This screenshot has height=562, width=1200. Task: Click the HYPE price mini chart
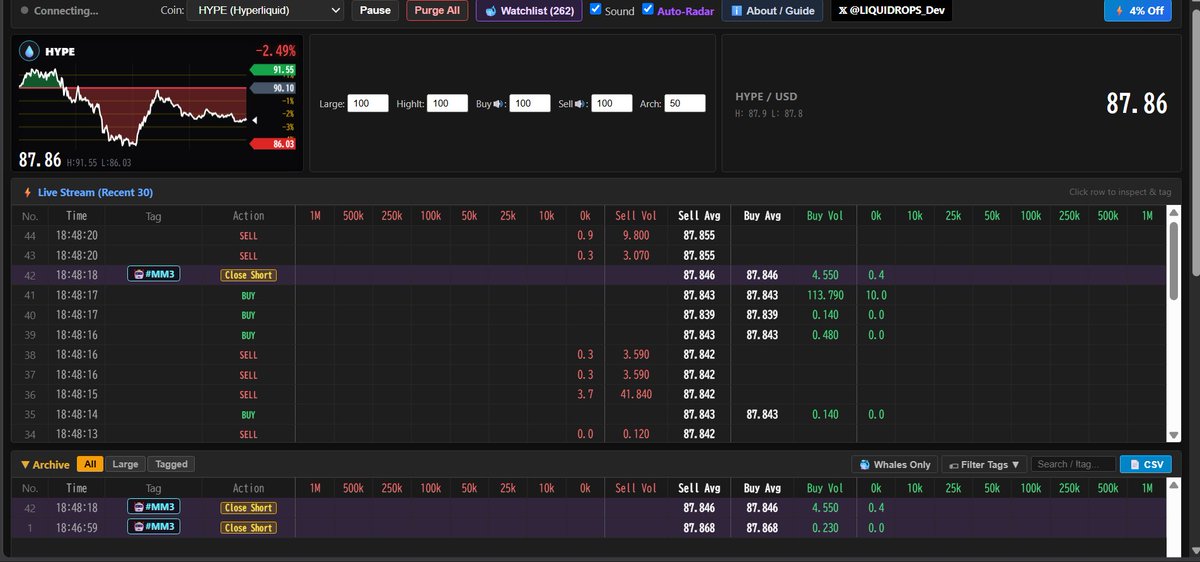[x=131, y=106]
